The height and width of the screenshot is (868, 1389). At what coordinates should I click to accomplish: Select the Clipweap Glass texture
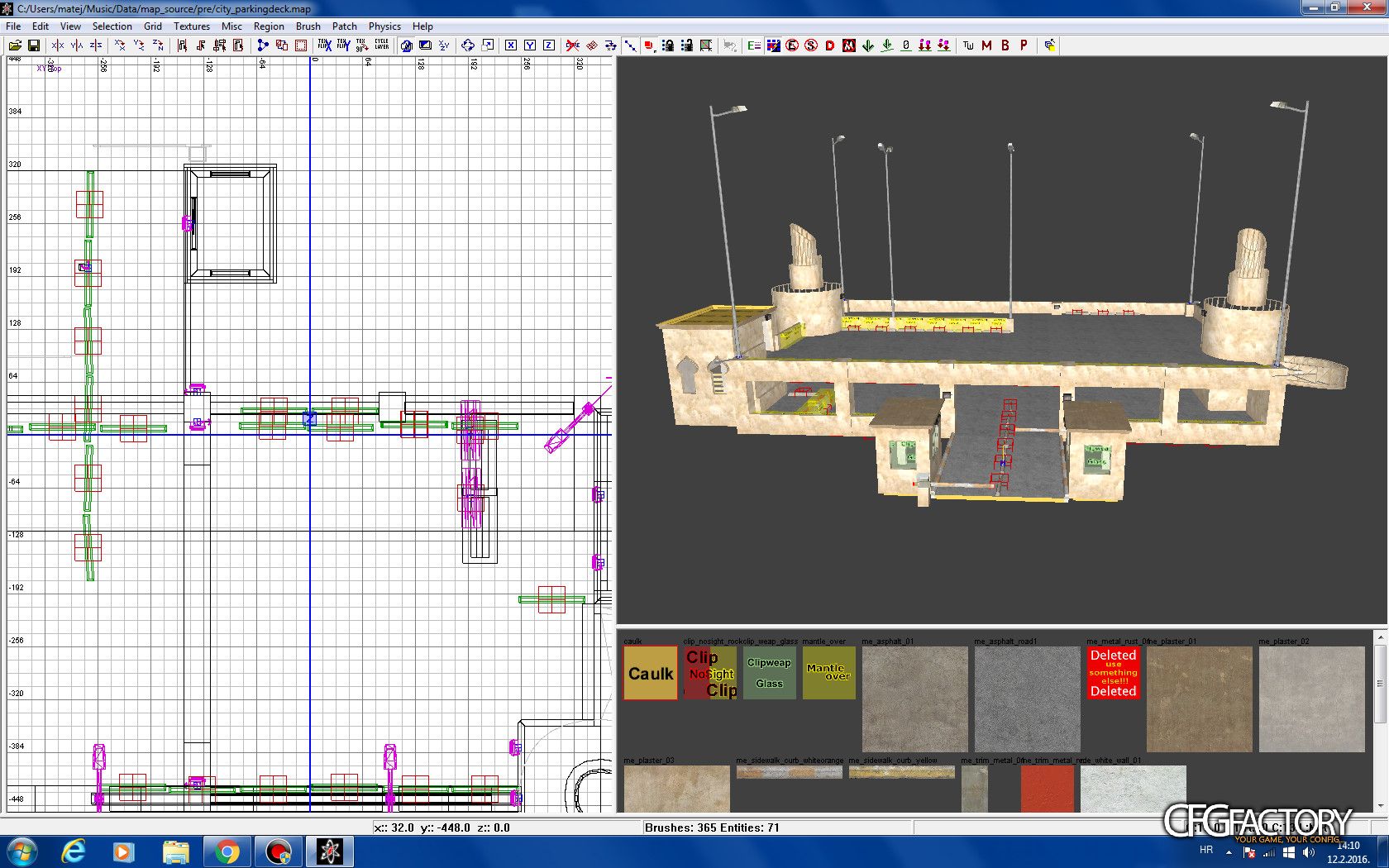click(770, 673)
